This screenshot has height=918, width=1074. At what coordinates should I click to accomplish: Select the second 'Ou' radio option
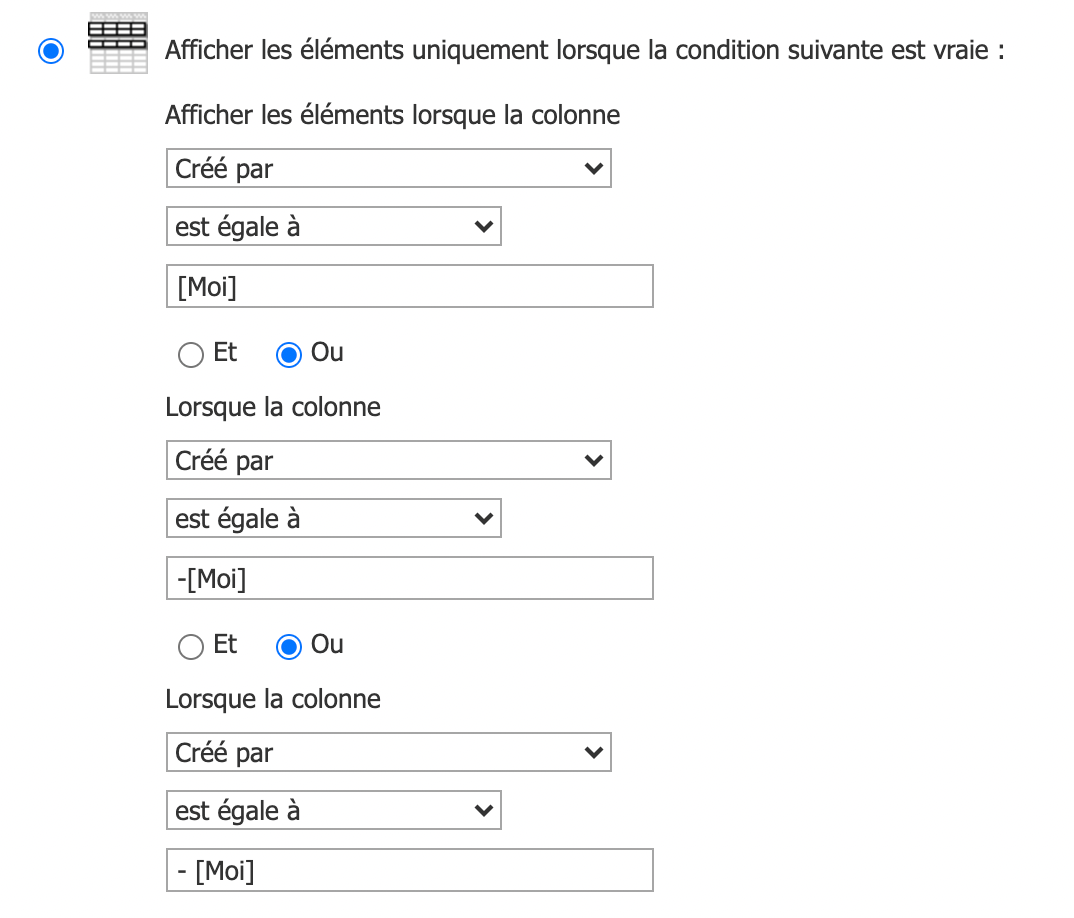point(288,647)
